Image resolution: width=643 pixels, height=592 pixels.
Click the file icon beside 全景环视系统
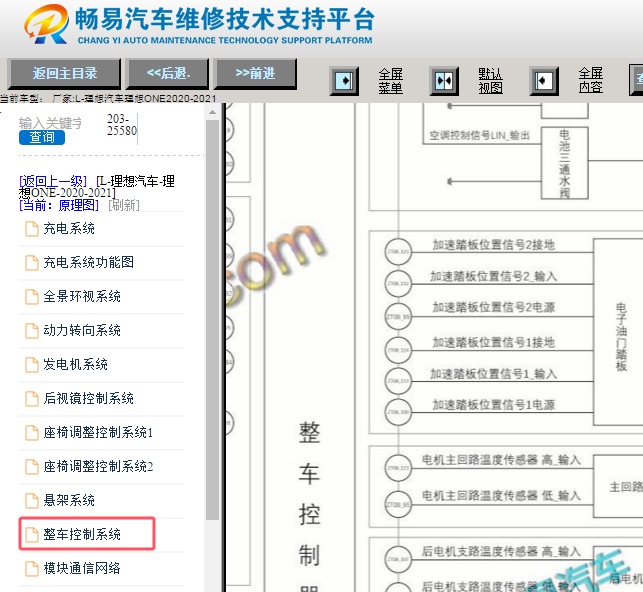(32, 297)
